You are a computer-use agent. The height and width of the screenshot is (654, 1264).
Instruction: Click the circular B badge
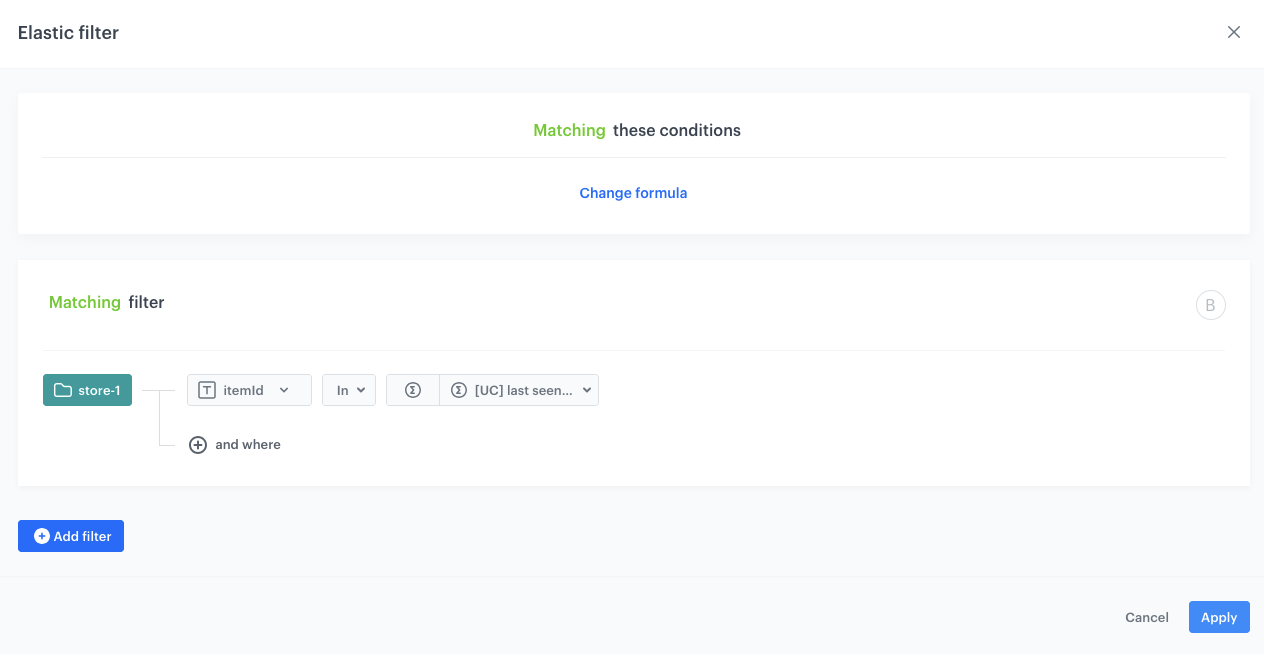click(1211, 305)
